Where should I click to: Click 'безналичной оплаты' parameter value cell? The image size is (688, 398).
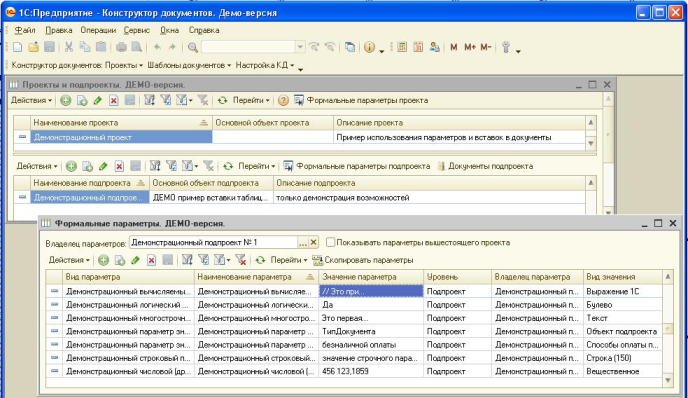click(371, 345)
